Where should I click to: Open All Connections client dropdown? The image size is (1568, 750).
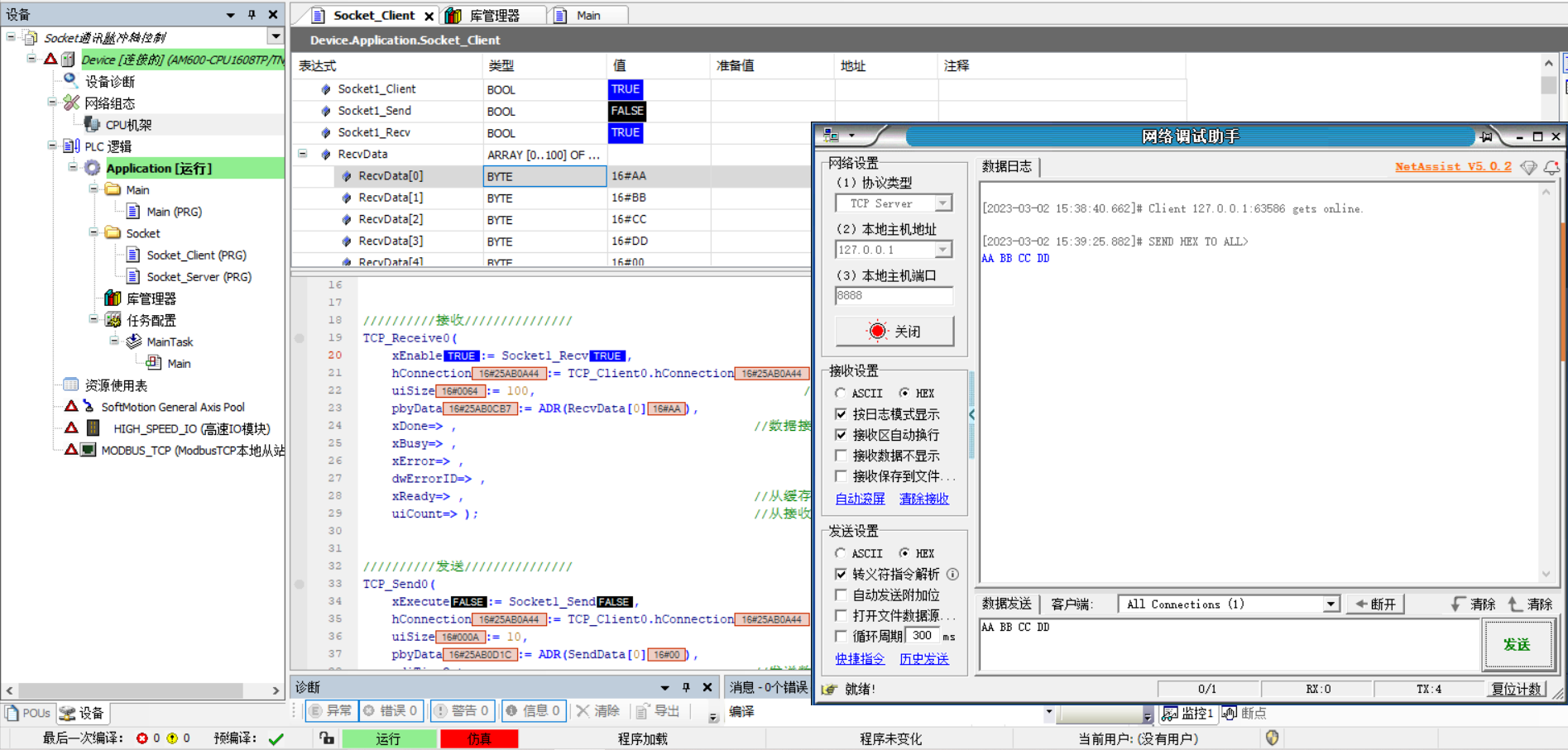click(x=1331, y=604)
